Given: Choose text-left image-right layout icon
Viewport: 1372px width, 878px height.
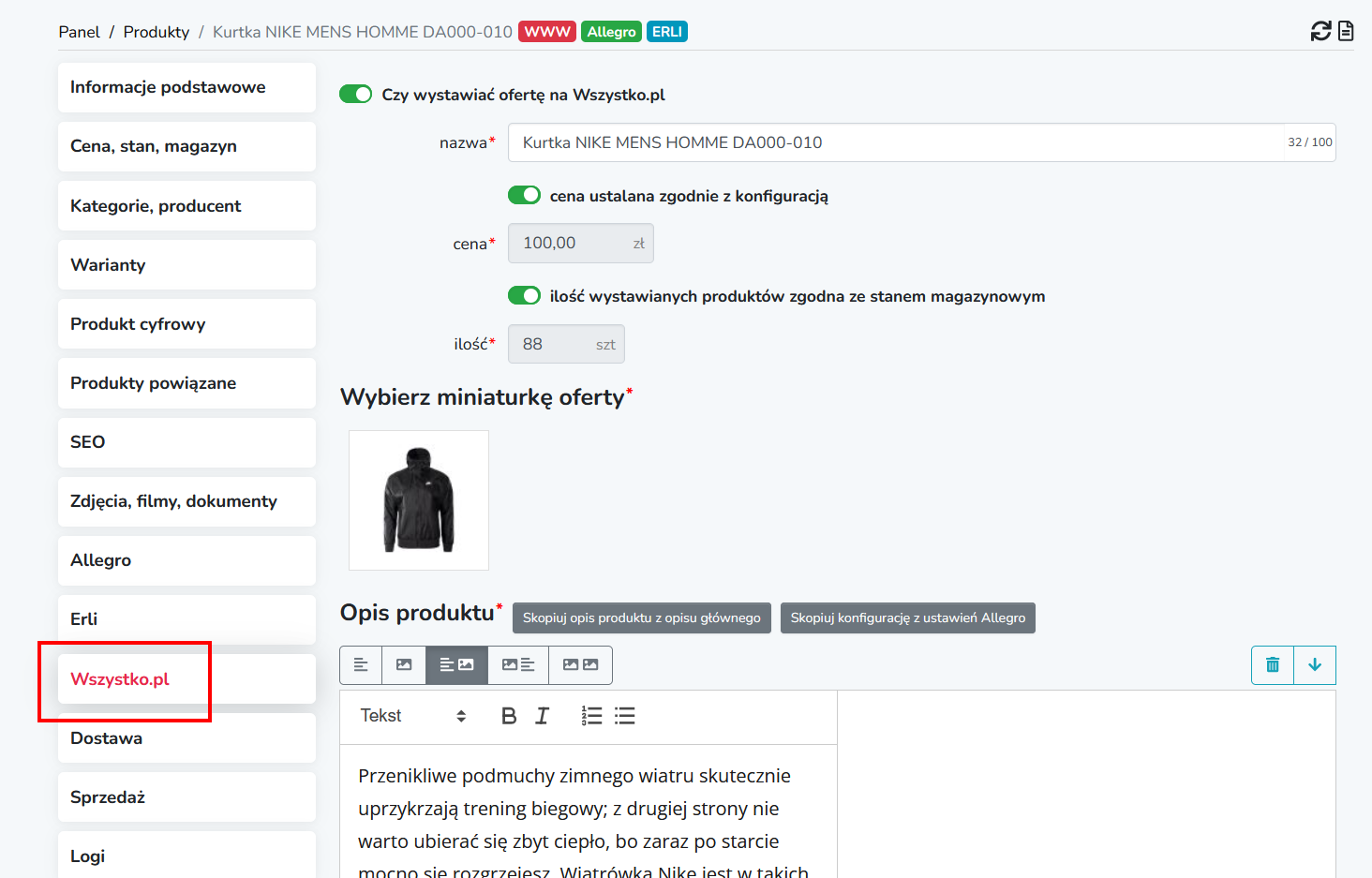Looking at the screenshot, I should coord(456,665).
